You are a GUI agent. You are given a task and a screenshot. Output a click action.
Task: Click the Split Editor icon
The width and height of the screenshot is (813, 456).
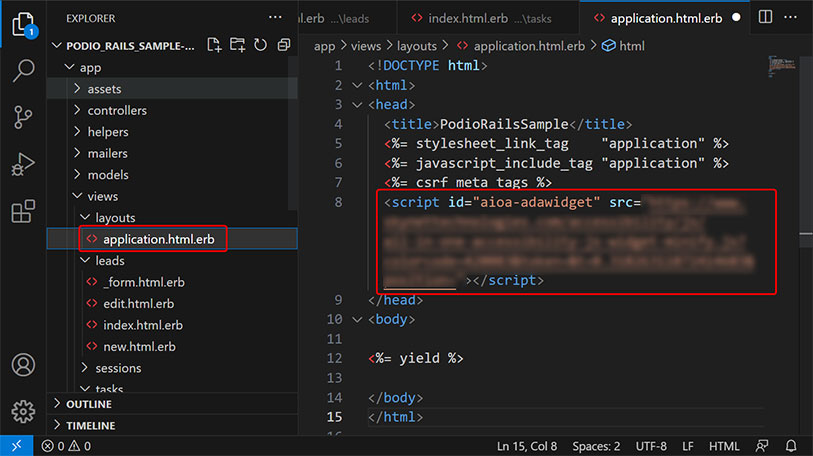pos(765,17)
